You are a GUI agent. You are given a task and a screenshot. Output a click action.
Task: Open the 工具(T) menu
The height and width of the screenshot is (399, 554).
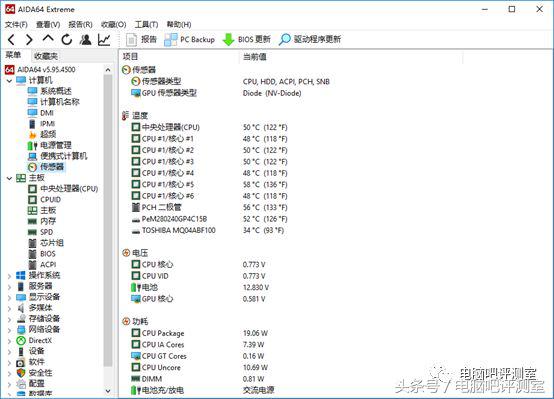click(146, 24)
